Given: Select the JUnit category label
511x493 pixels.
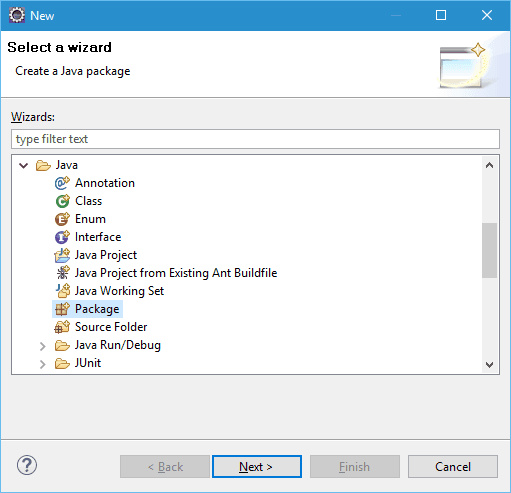Looking at the screenshot, I should 88,363.
